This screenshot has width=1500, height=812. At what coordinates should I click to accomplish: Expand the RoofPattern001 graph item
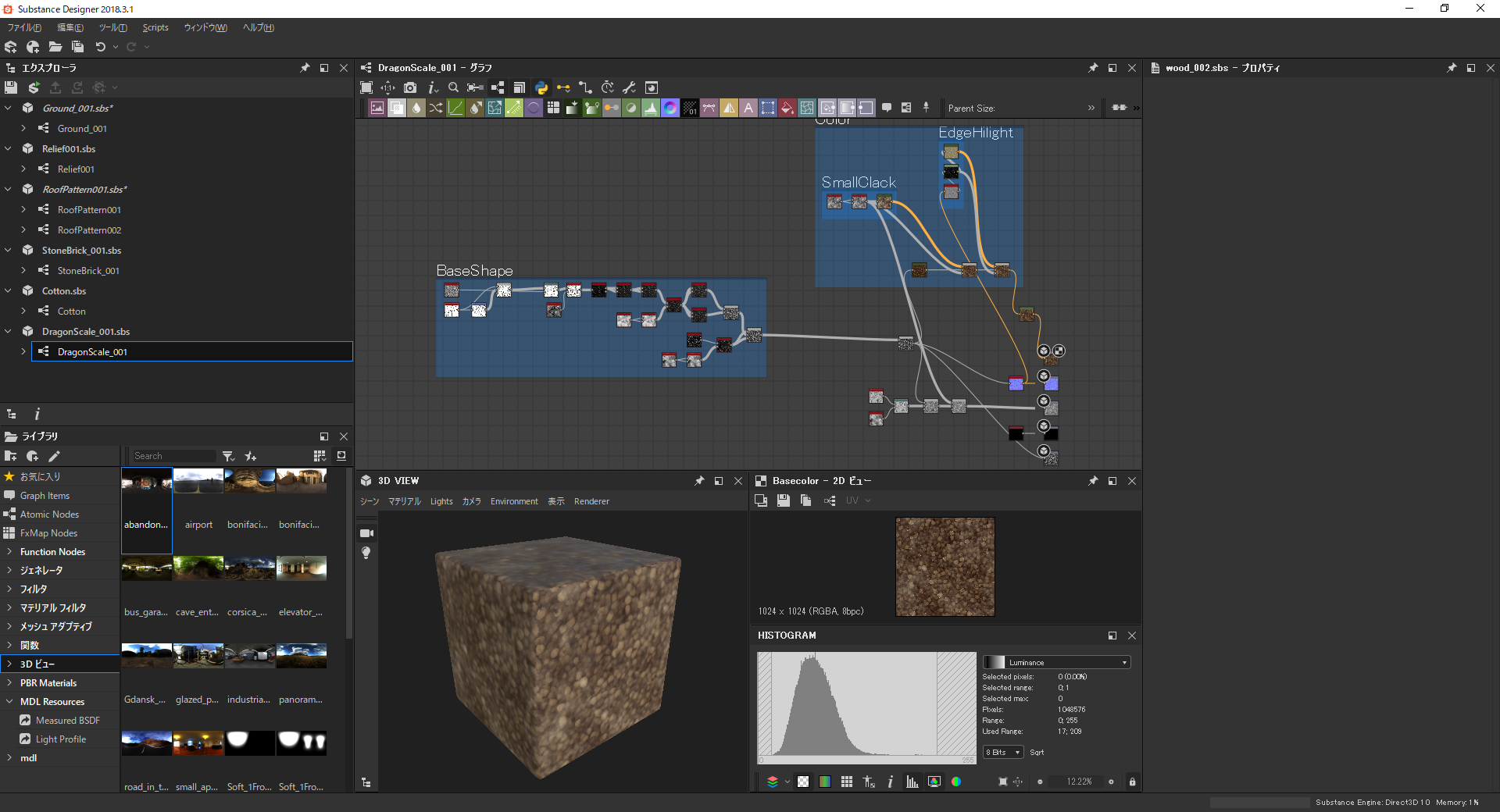[x=23, y=209]
